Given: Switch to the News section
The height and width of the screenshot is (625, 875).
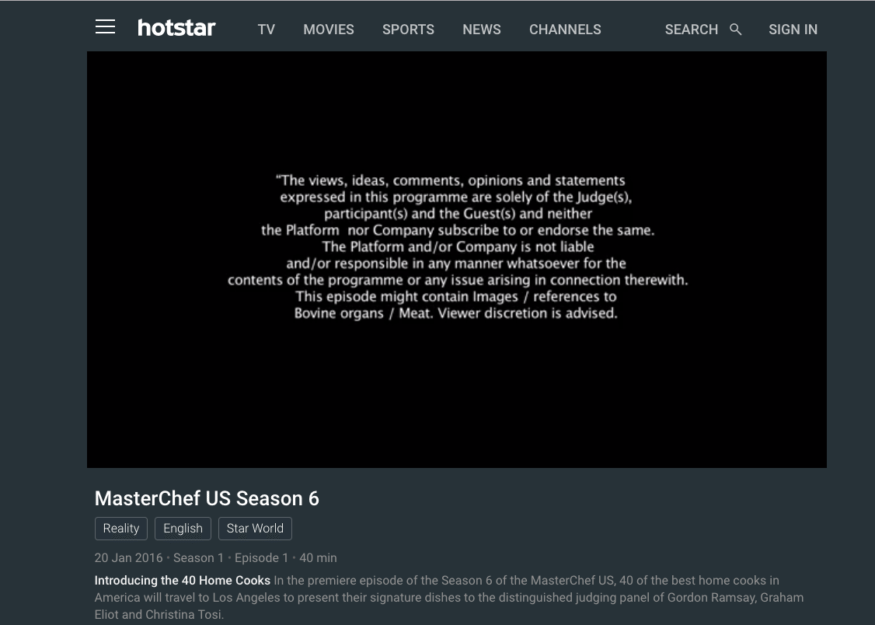Looking at the screenshot, I should tap(482, 30).
